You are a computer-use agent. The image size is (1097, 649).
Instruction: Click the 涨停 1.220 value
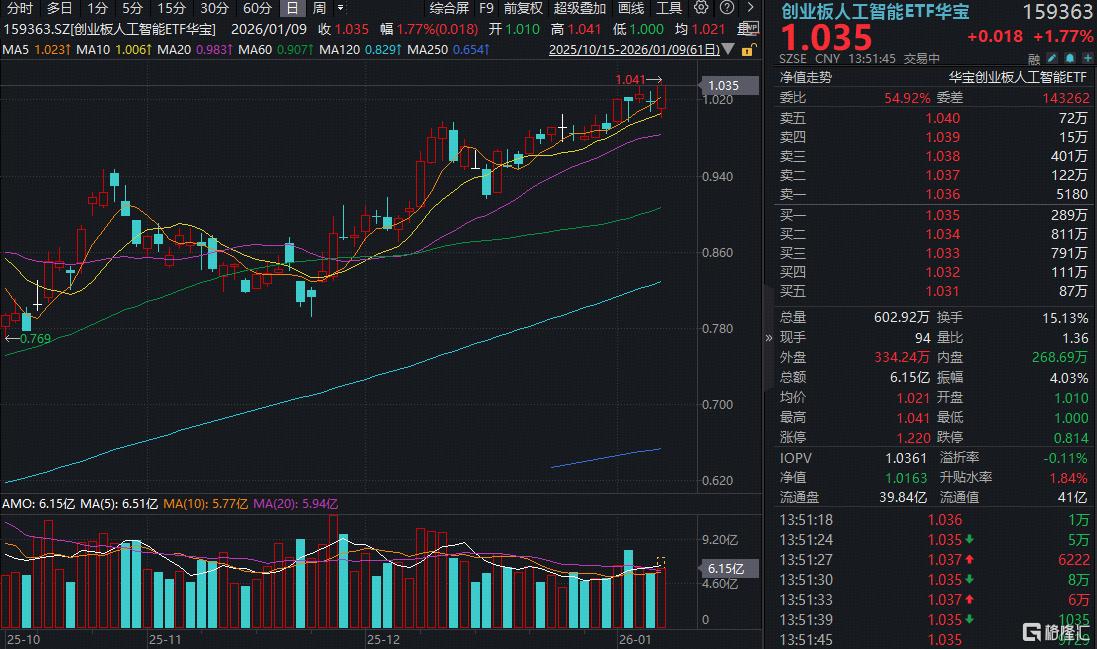point(914,438)
